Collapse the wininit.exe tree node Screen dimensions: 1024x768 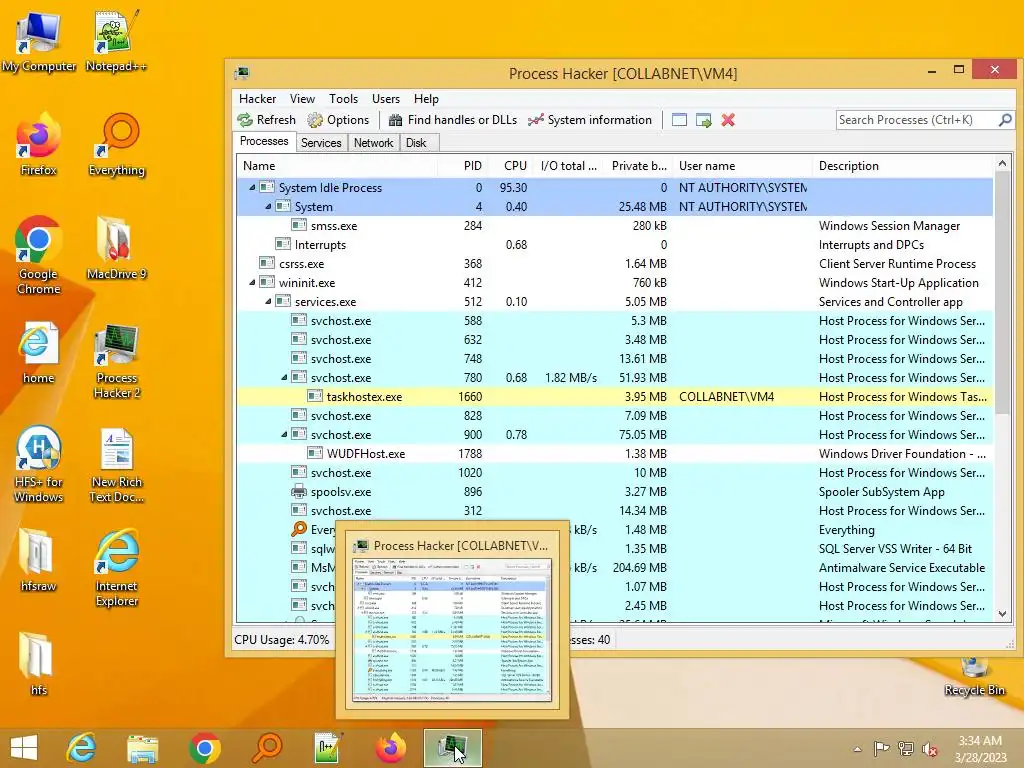click(x=252, y=283)
